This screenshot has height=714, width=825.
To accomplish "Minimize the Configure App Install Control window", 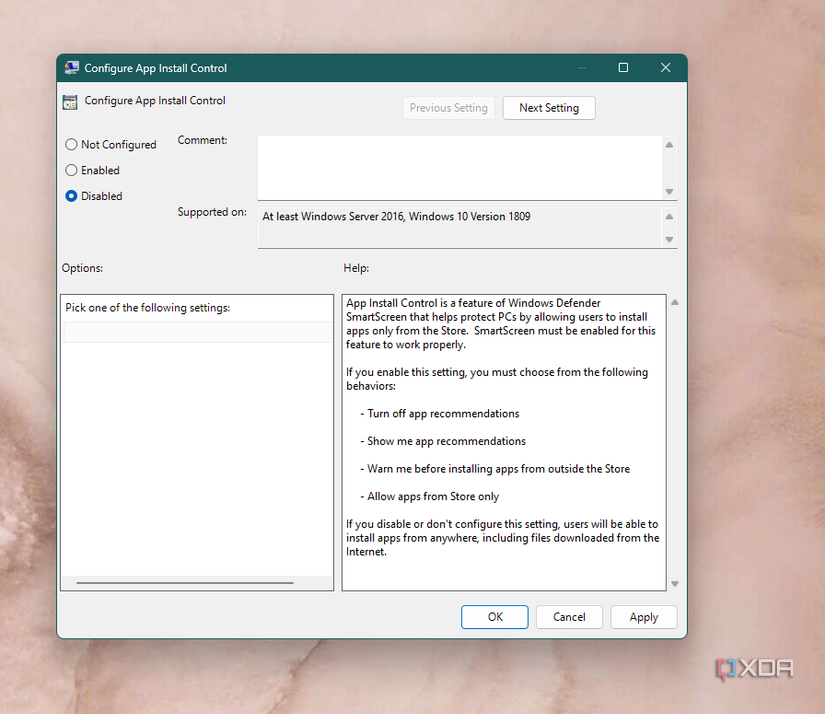I will point(581,68).
